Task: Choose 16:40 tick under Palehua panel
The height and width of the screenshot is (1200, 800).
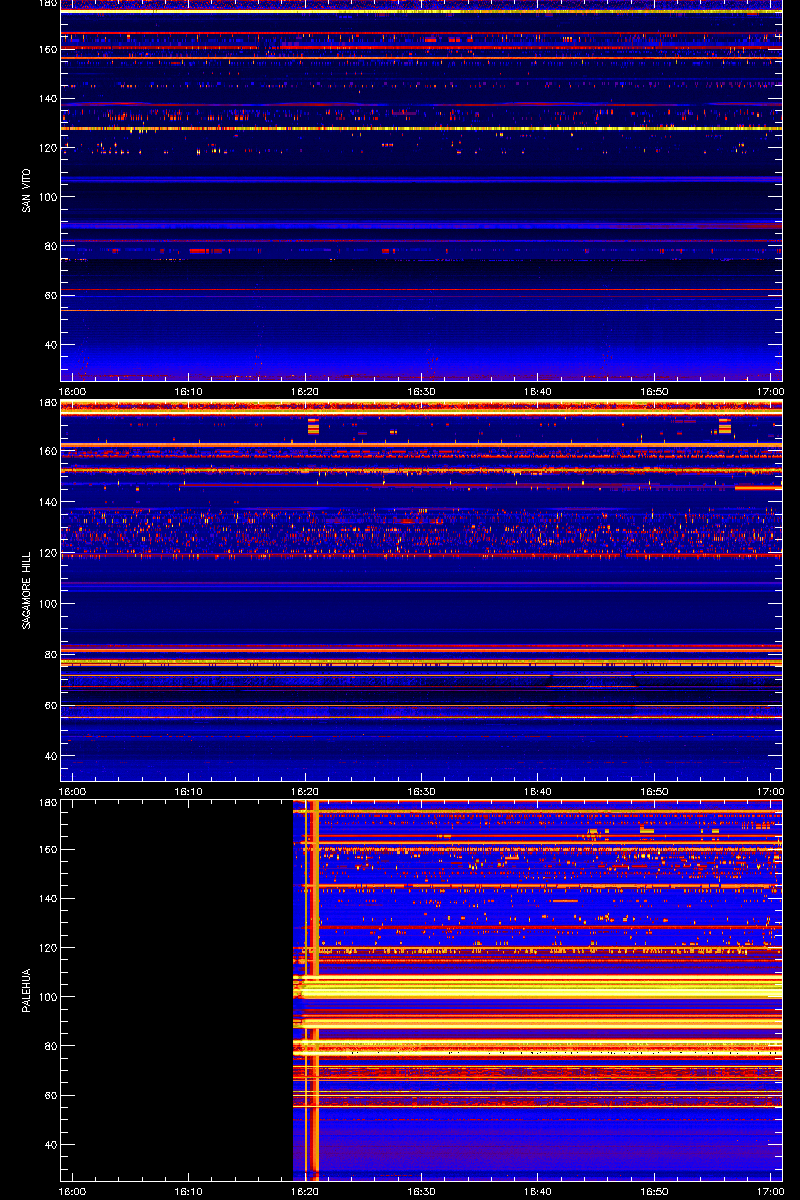Action: tap(538, 1192)
